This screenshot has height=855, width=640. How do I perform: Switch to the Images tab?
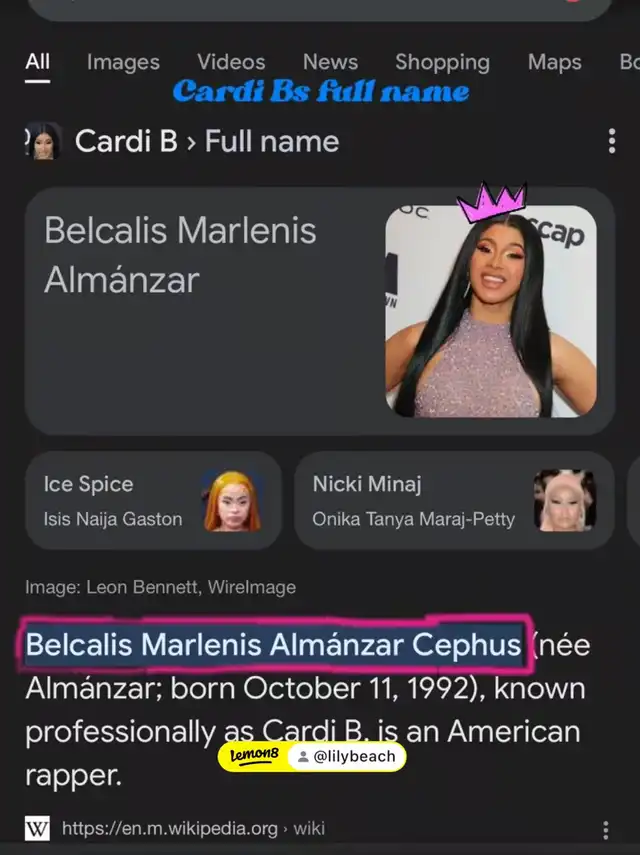(x=123, y=62)
